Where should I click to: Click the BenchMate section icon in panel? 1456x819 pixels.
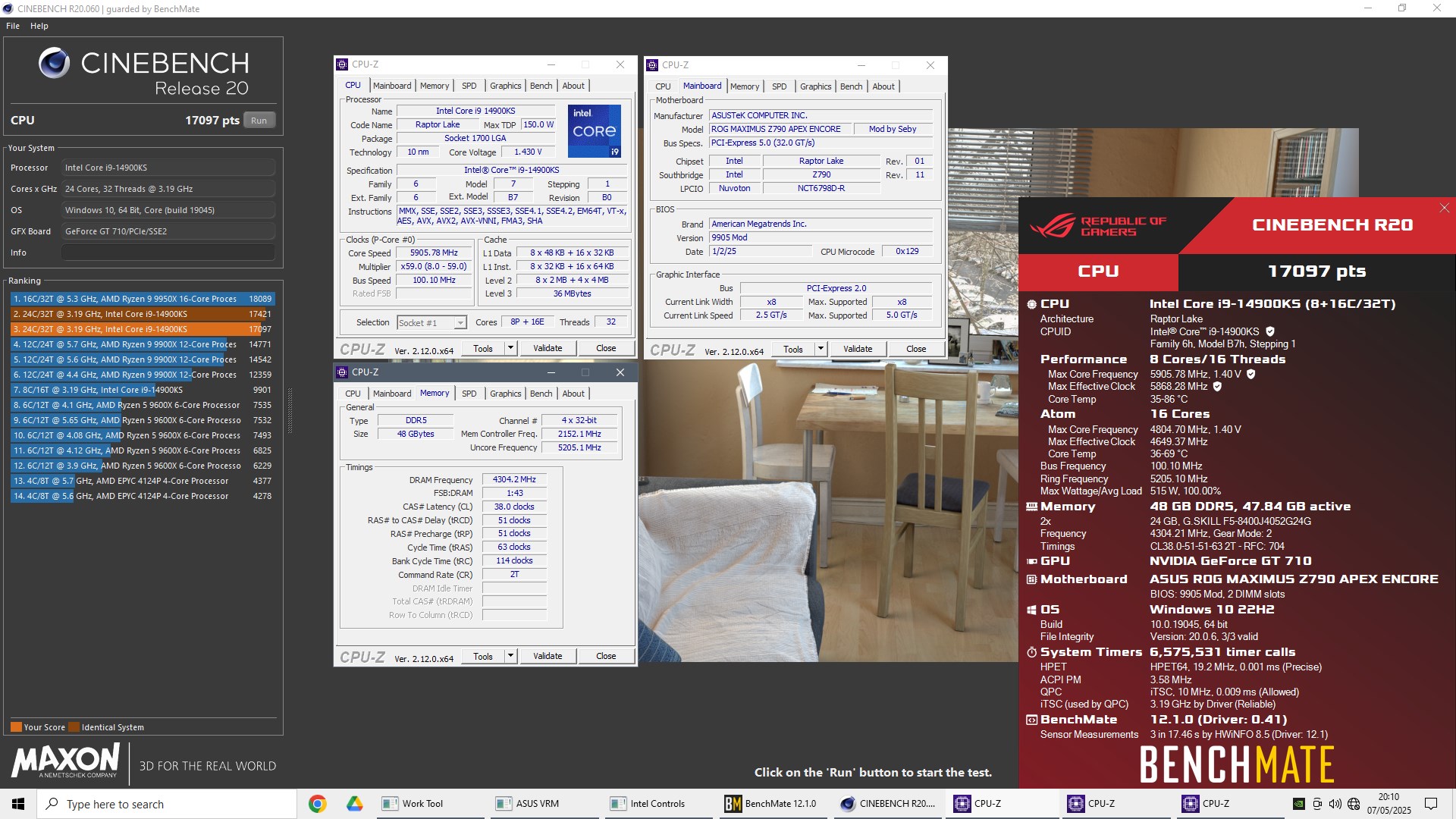click(1031, 720)
